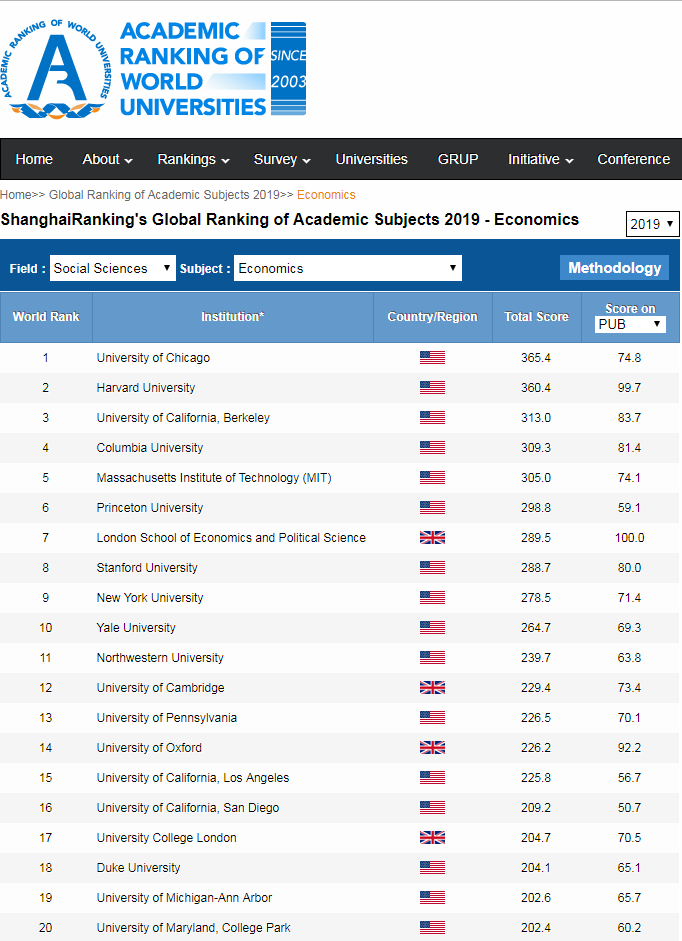Click the US flag in Harvard University row
The width and height of the screenshot is (682, 941).
pyautogui.click(x=432, y=388)
